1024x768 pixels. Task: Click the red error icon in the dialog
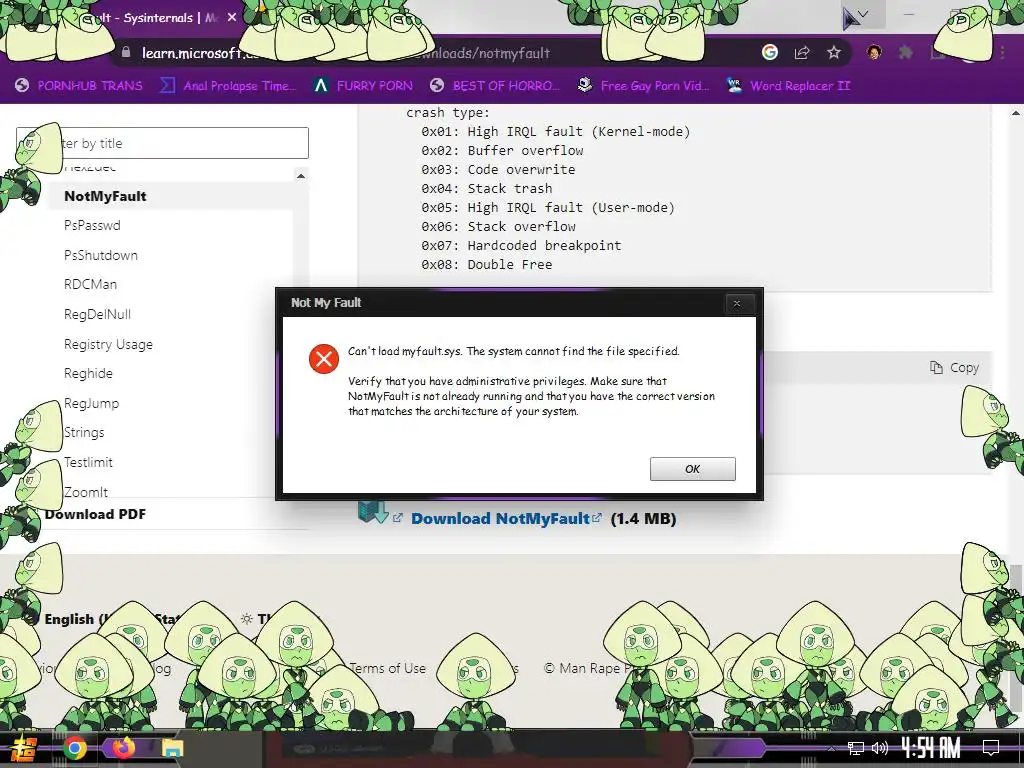(323, 359)
